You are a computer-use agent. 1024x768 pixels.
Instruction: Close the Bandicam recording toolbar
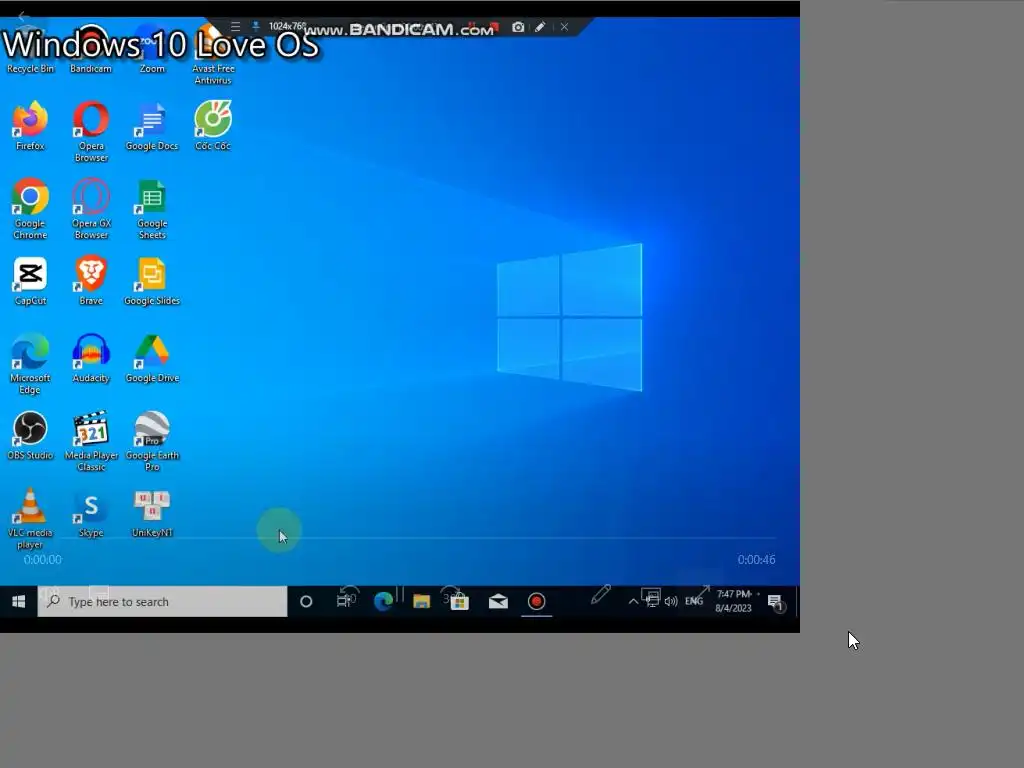coord(564,27)
